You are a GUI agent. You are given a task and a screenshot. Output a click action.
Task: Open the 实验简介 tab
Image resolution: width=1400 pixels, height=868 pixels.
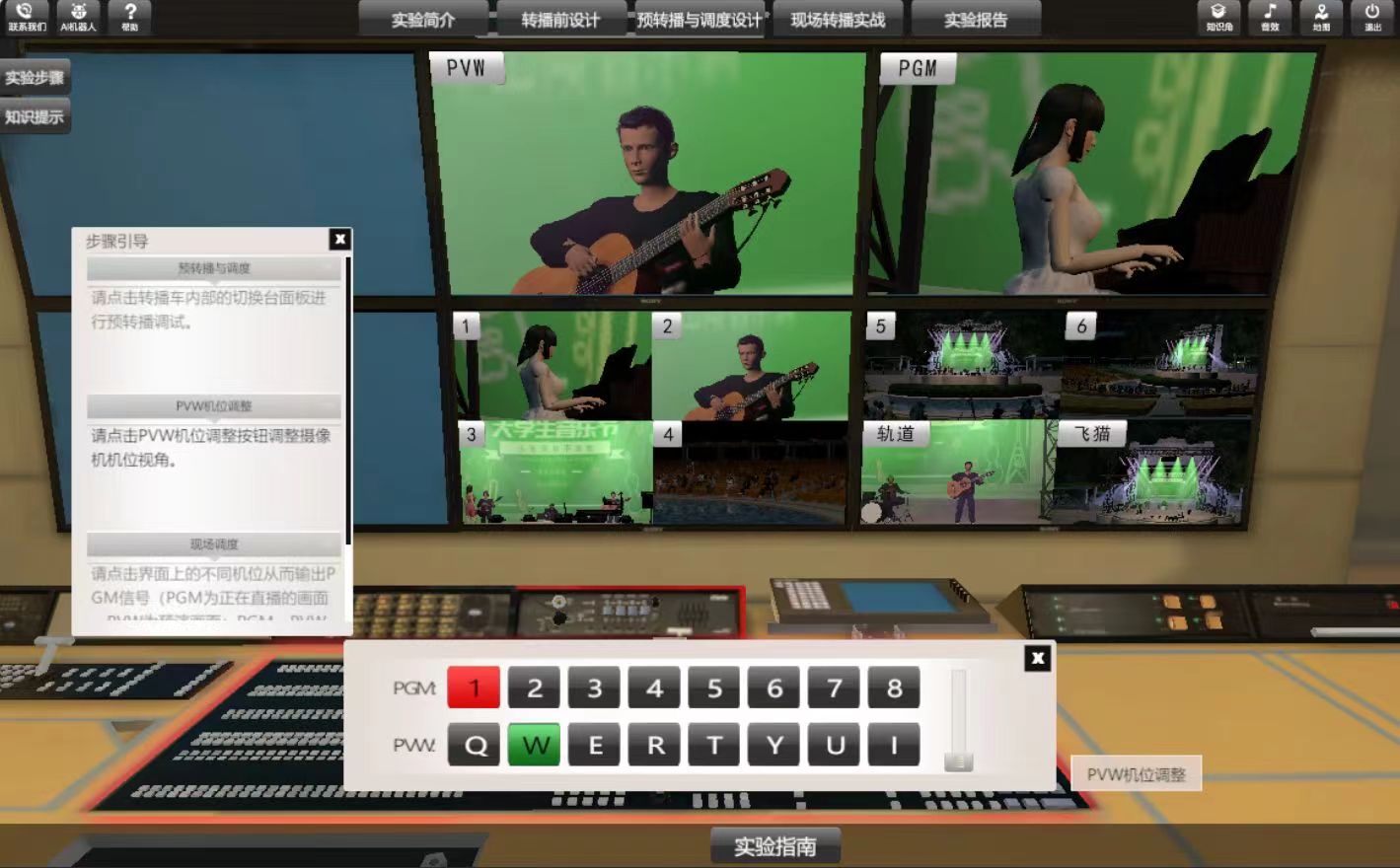(x=423, y=20)
